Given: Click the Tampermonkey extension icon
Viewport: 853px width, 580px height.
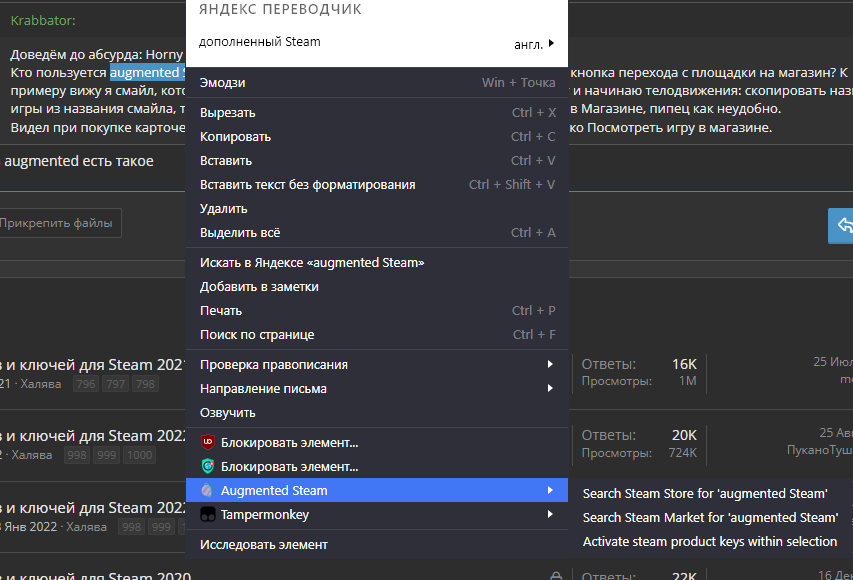Looking at the screenshot, I should click(x=208, y=514).
